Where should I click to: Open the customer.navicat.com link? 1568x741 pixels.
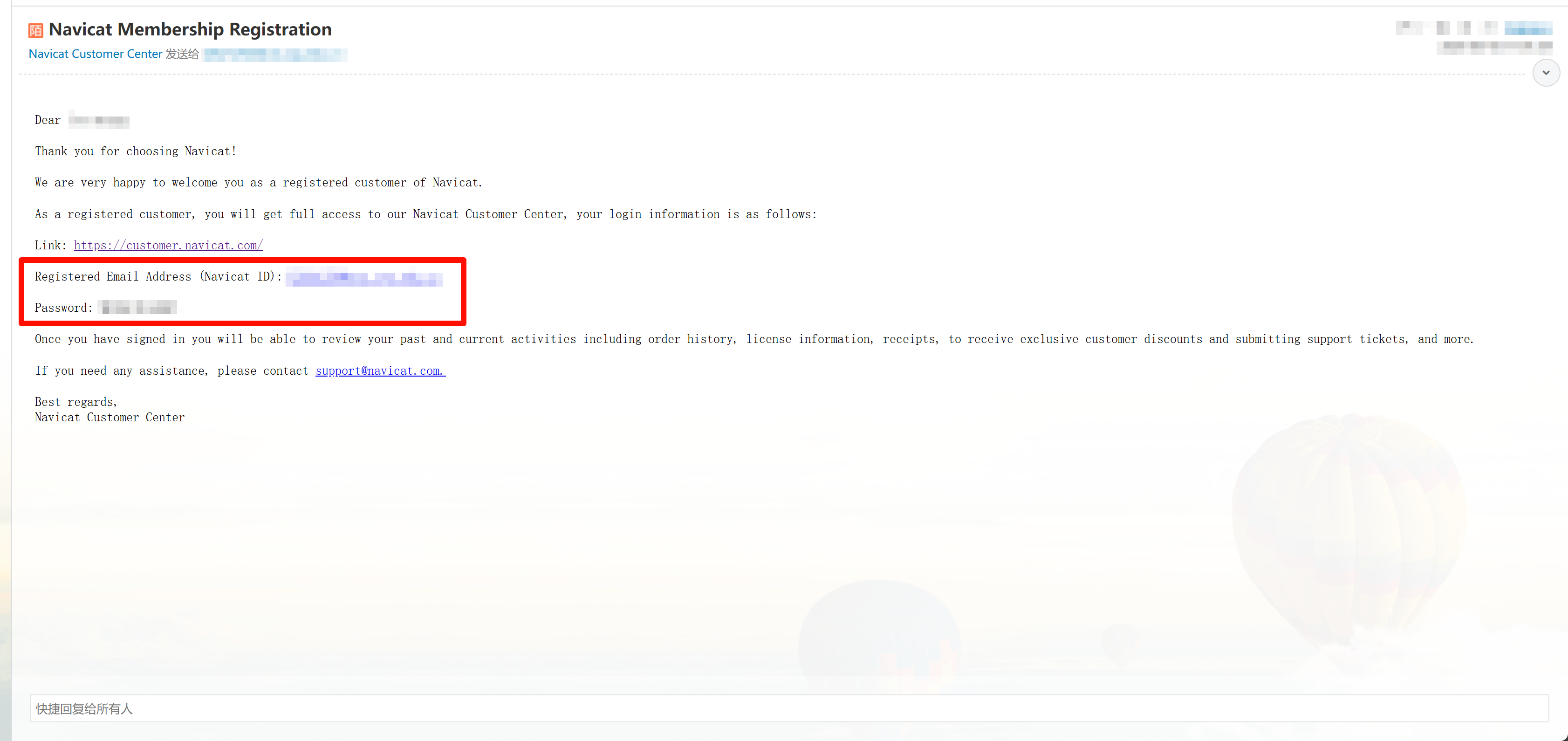click(x=168, y=246)
